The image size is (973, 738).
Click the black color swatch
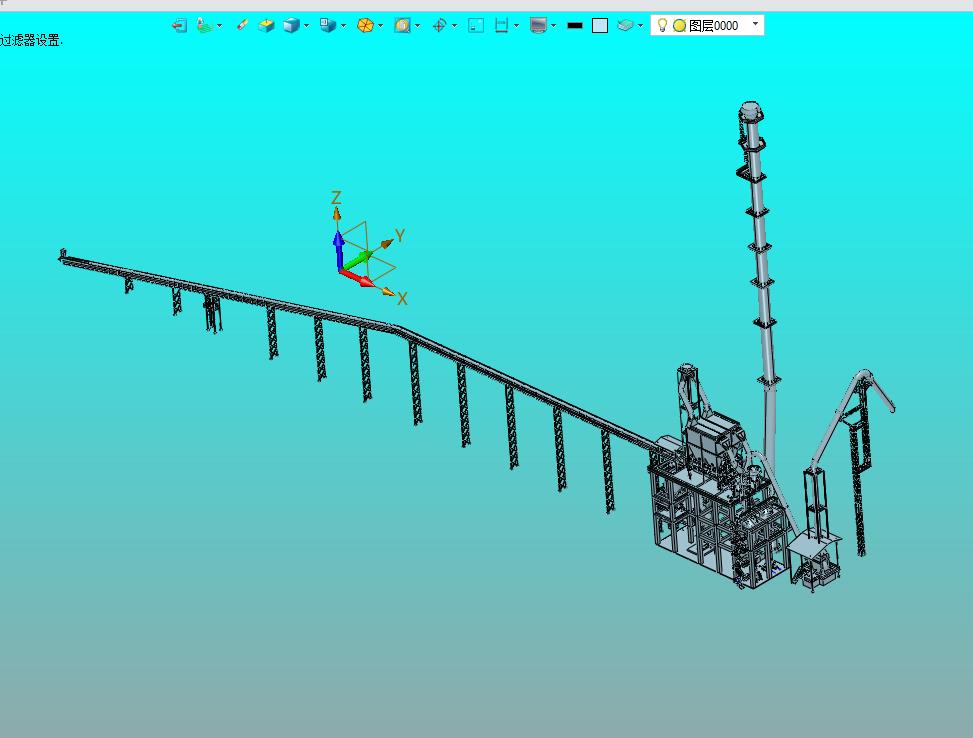[x=575, y=25]
